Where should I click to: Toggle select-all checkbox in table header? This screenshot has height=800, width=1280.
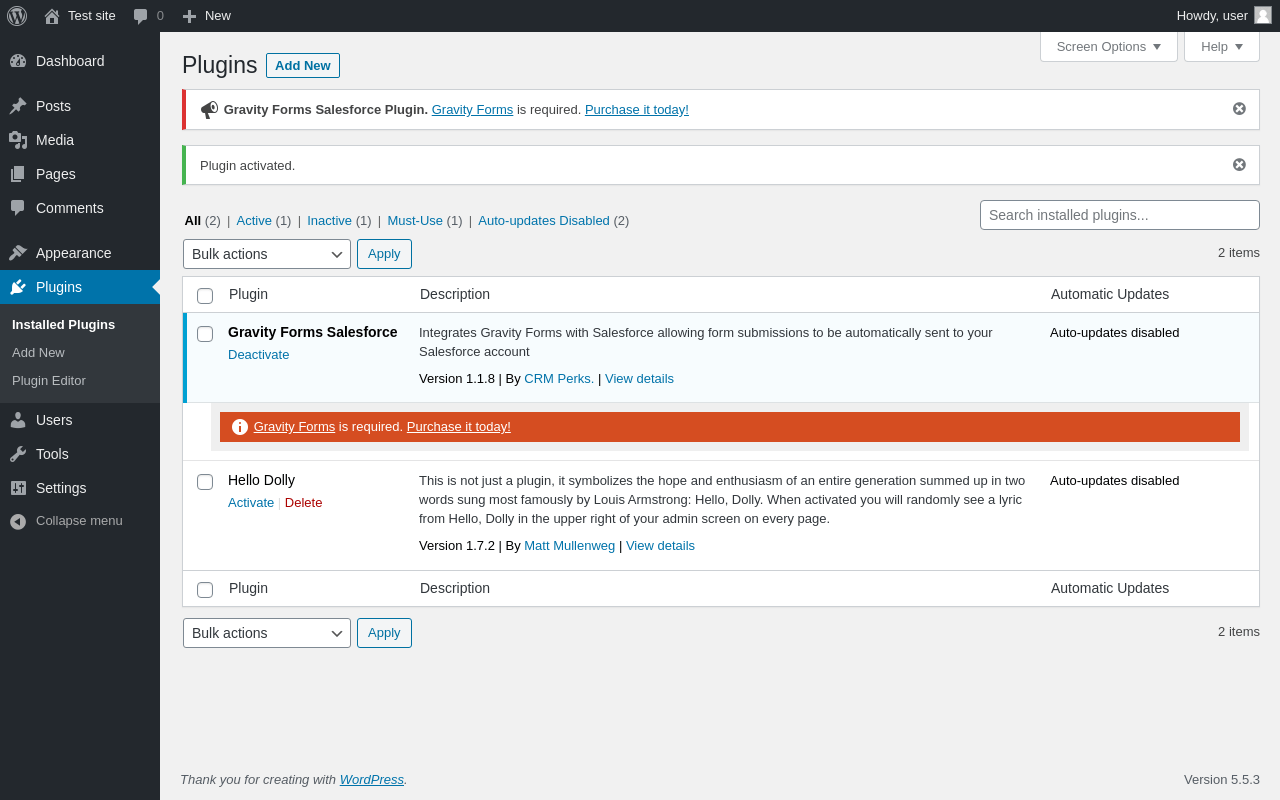click(x=205, y=296)
